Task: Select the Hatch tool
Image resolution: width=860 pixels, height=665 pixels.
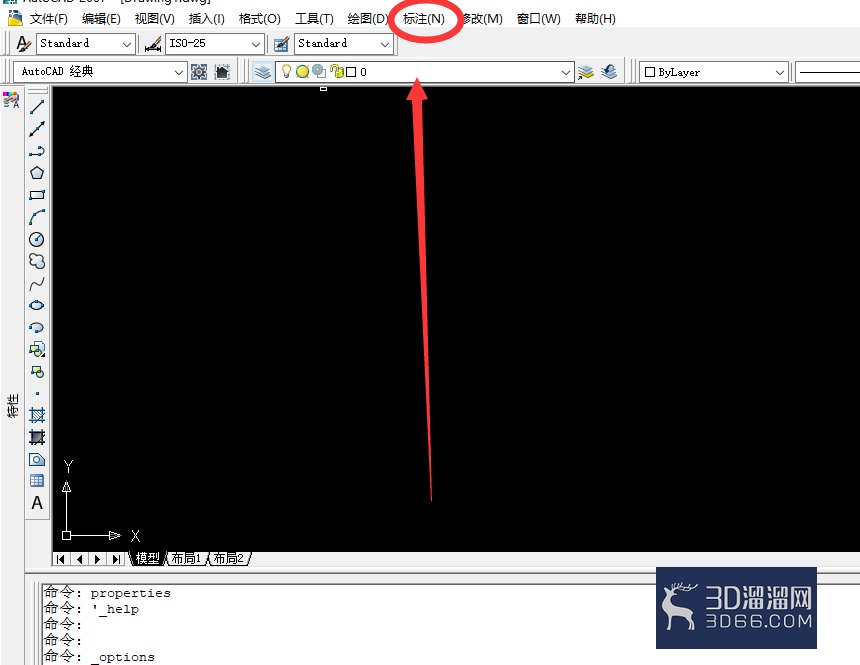Action: click(x=37, y=415)
